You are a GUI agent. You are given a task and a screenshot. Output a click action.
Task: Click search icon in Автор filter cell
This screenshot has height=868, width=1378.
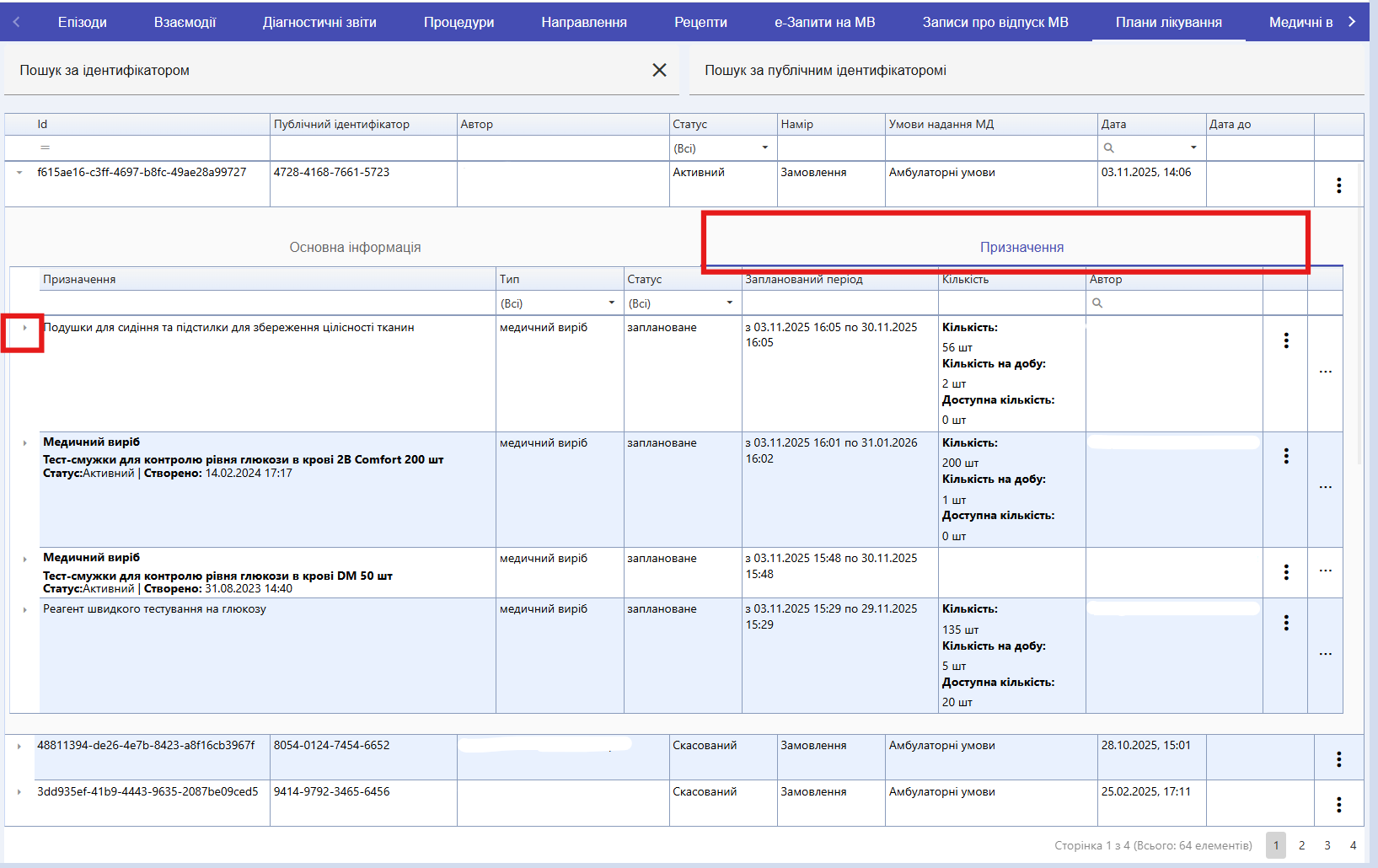click(1097, 303)
